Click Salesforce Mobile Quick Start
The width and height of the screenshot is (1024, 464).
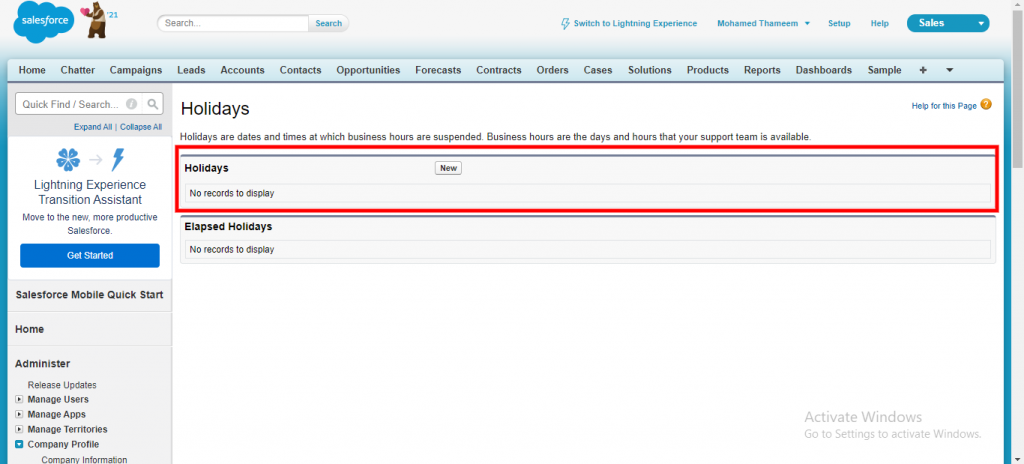click(89, 295)
